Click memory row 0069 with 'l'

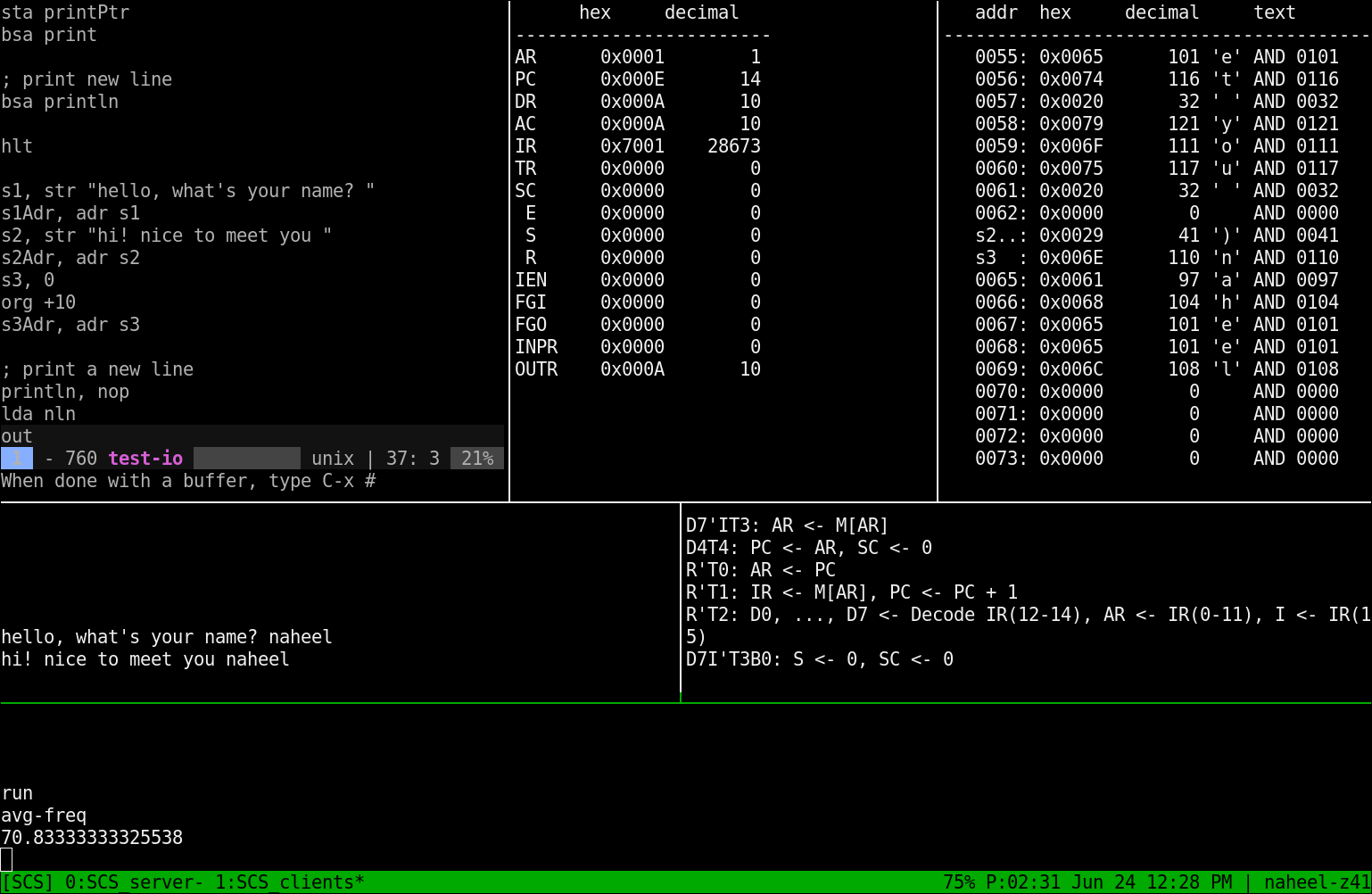pyautogui.click(x=1157, y=369)
